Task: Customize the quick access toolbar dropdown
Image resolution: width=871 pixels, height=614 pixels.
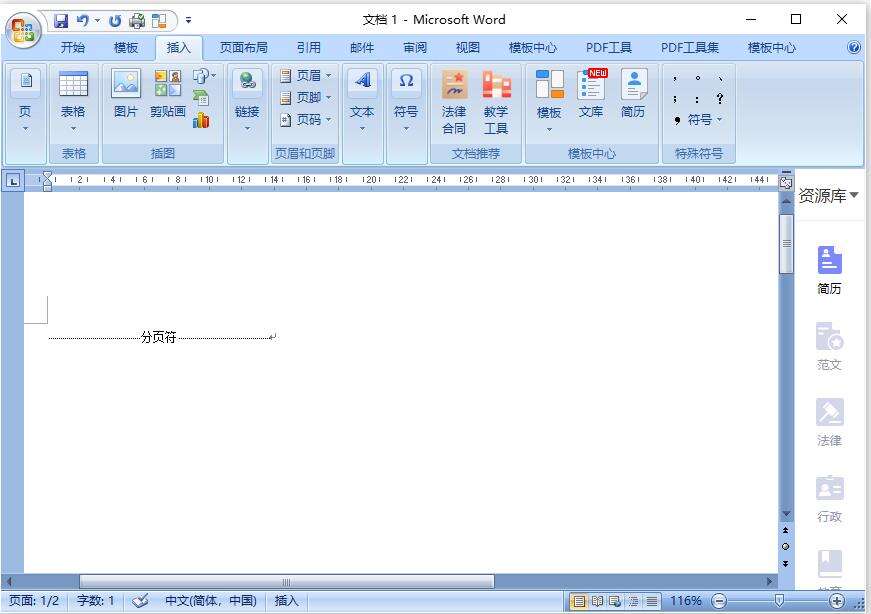Action: (x=189, y=21)
